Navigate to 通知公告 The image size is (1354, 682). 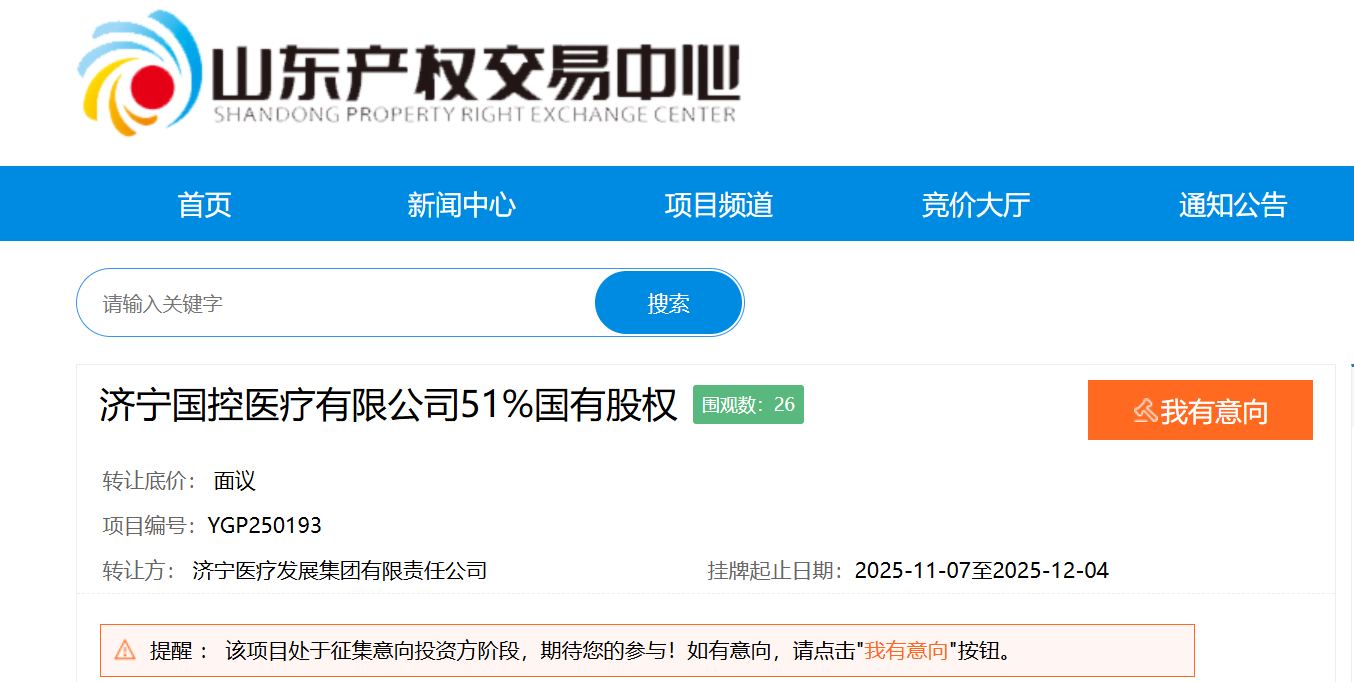pyautogui.click(x=1232, y=205)
